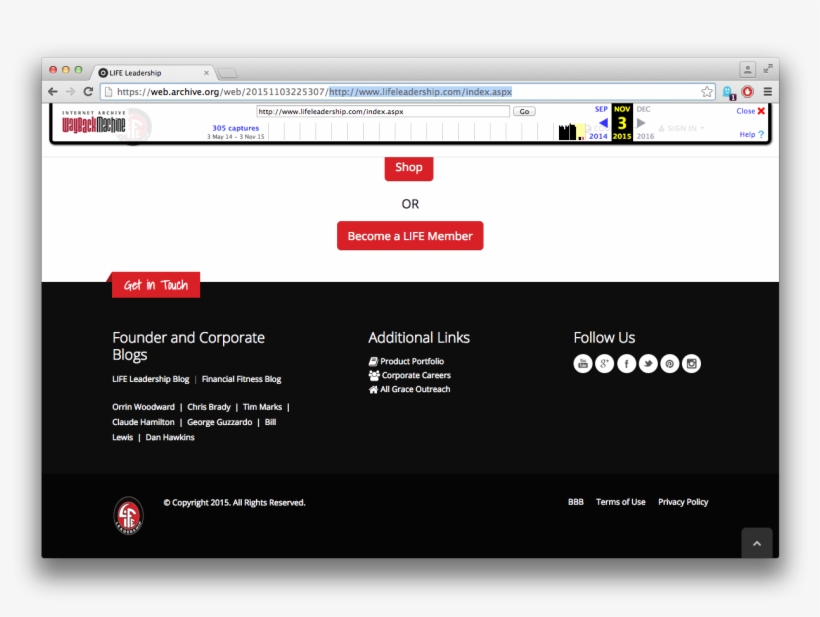
Task: Click the forward arrow toward 2016
Action: pyautogui.click(x=640, y=123)
